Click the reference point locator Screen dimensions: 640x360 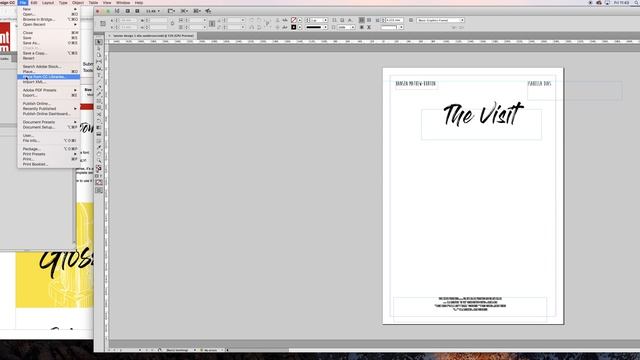pyautogui.click(x=103, y=24)
